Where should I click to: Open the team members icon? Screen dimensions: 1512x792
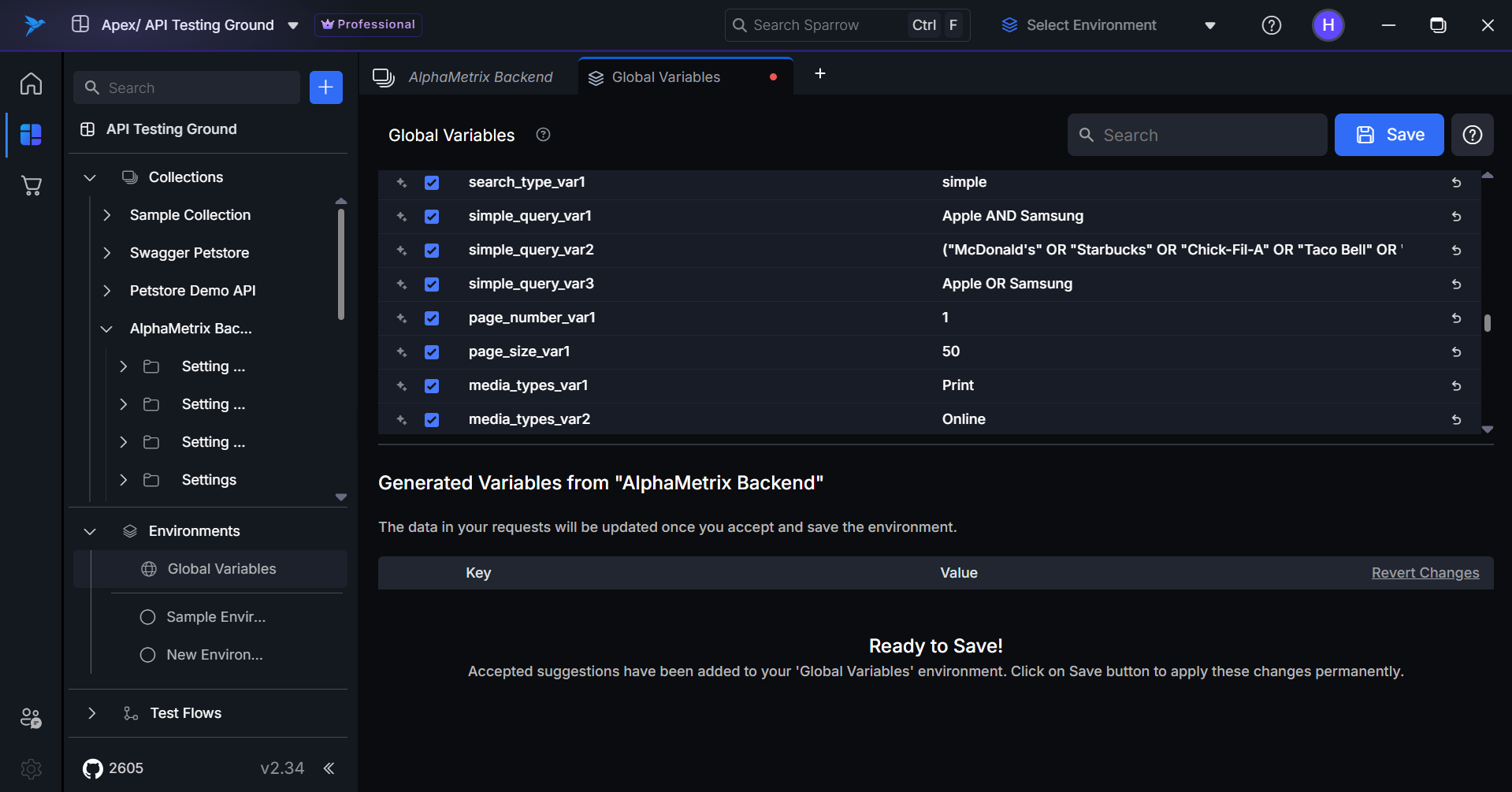[31, 718]
